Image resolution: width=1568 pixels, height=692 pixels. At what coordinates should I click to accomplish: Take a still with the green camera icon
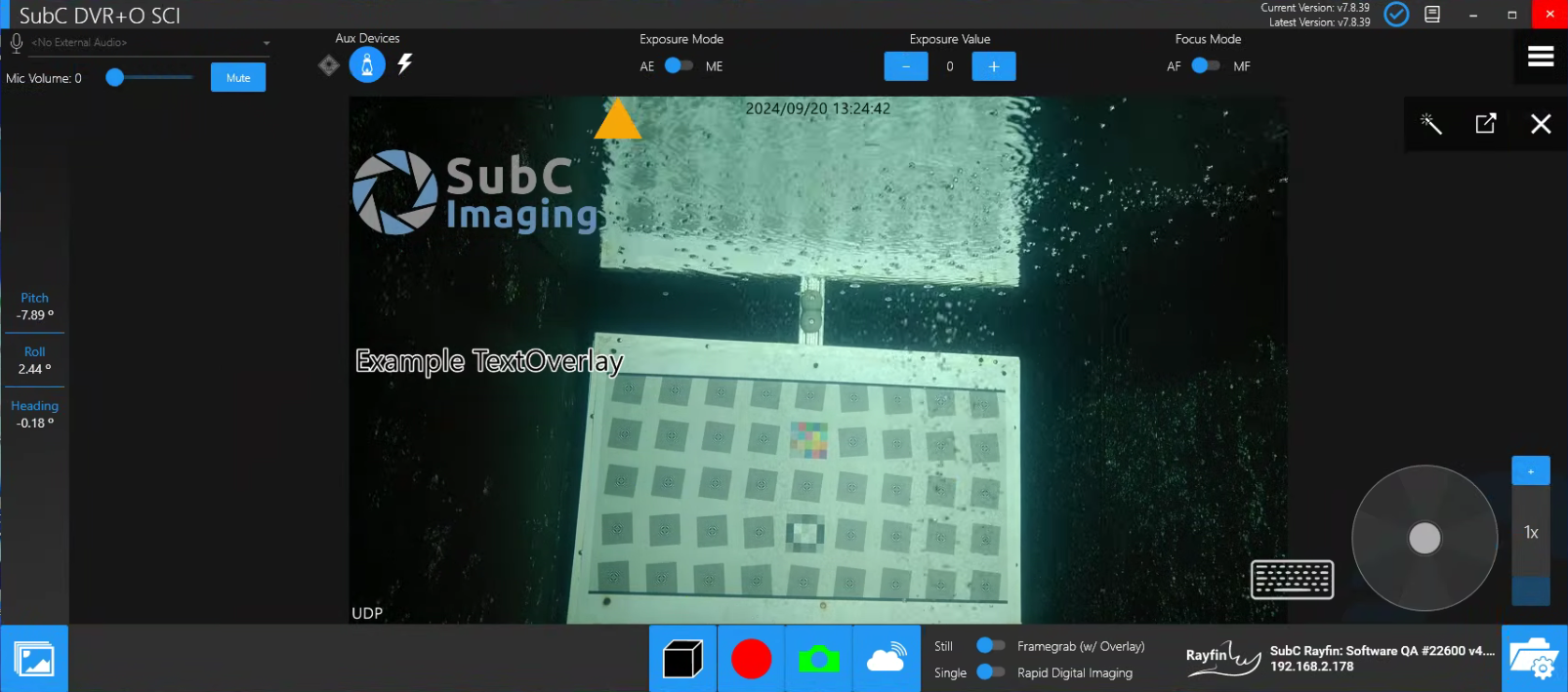[x=818, y=659]
